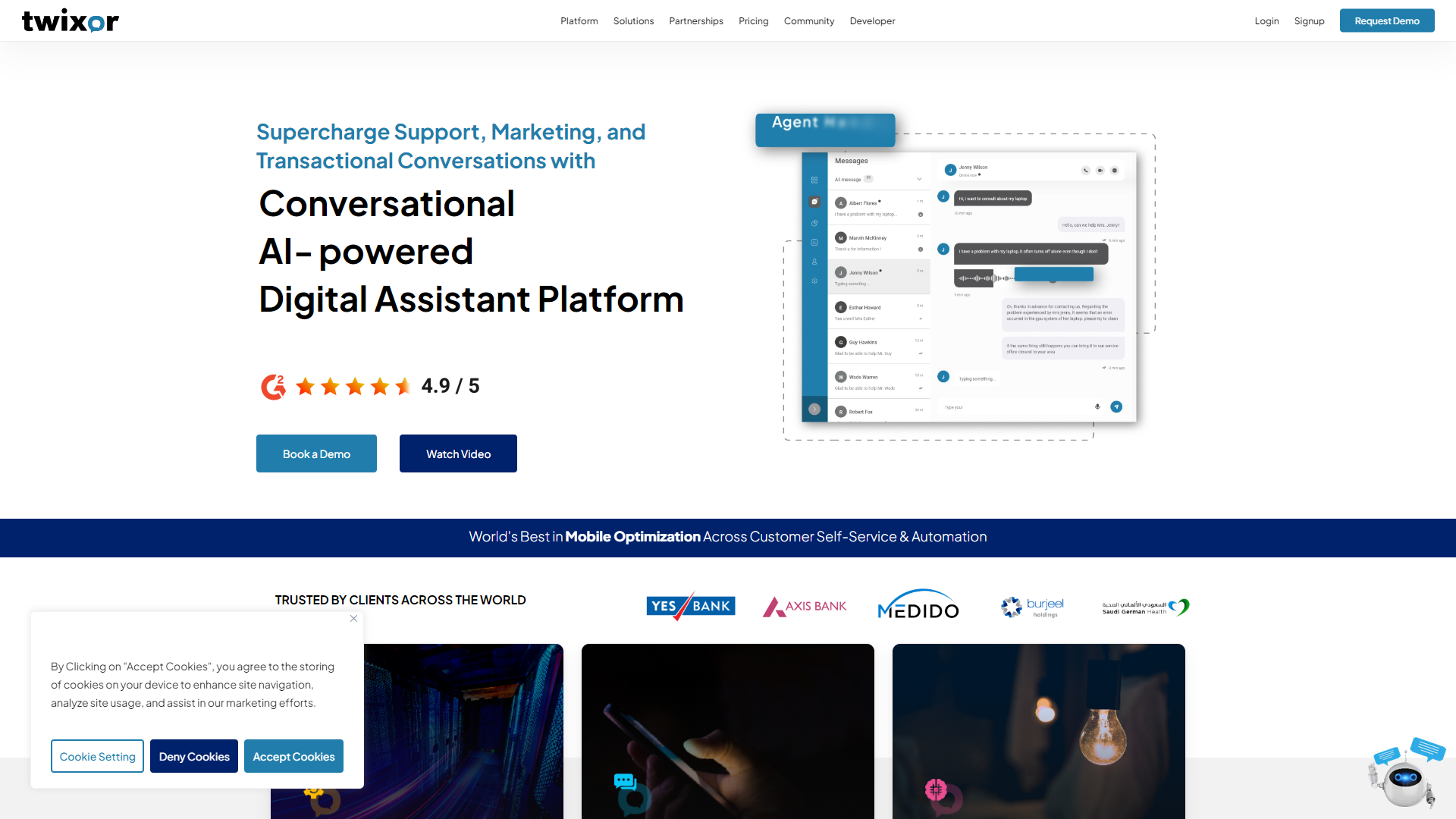The width and height of the screenshot is (1456, 819).
Task: Click Book a Demo
Action: click(x=316, y=453)
